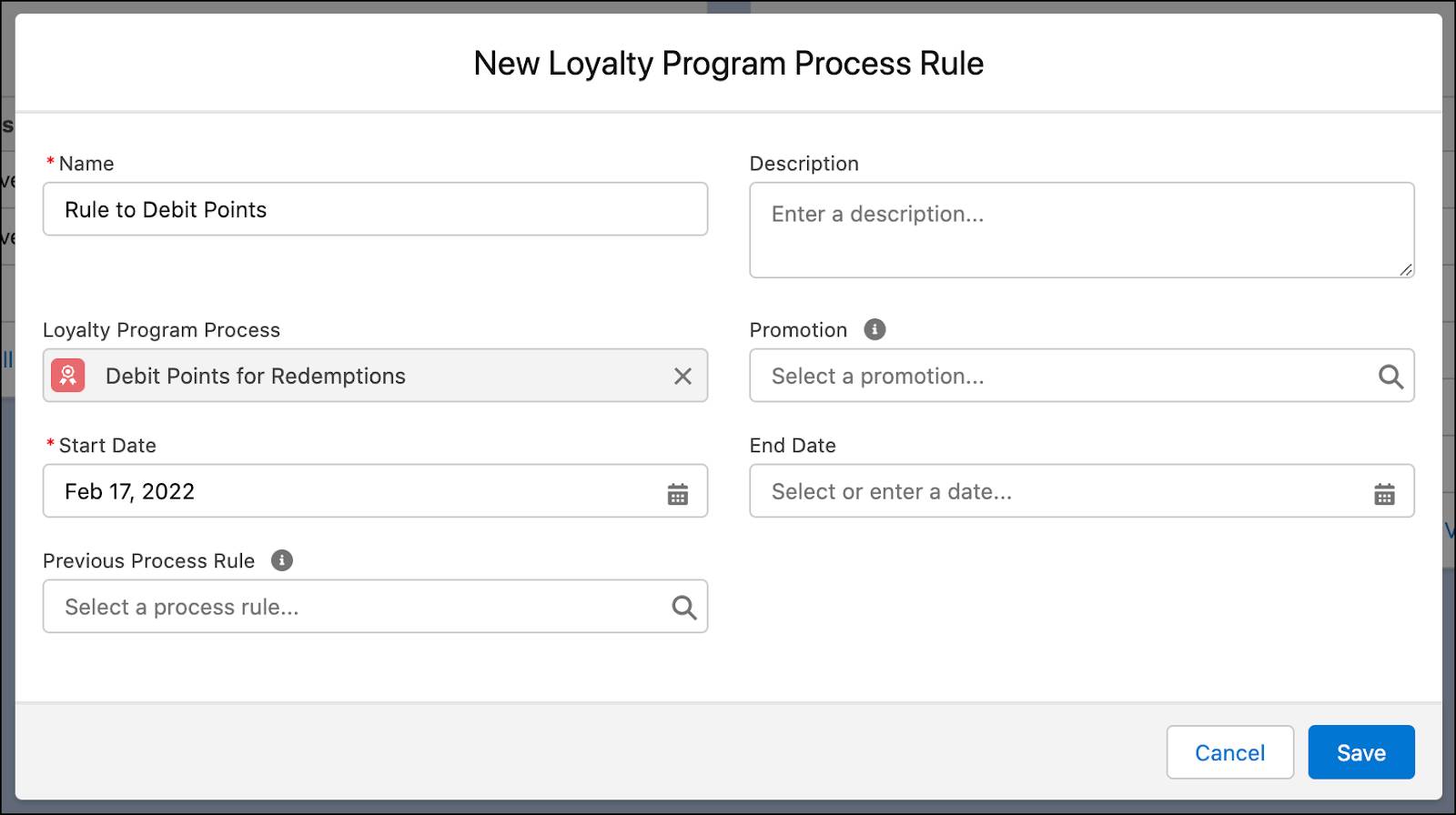Click the Description text area
Viewport: 1456px width, 815px height.
click(1082, 230)
